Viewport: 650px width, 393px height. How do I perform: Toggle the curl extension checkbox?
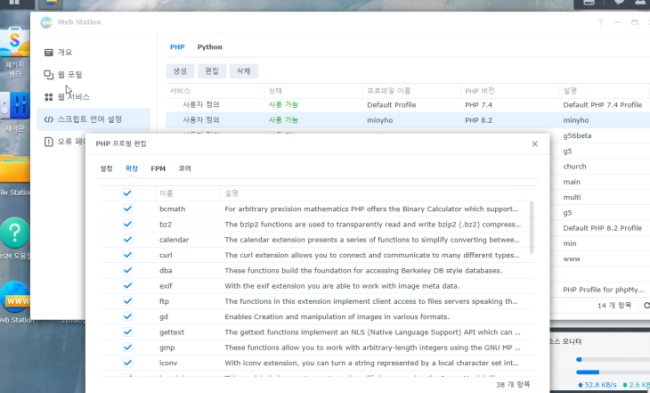point(128,255)
